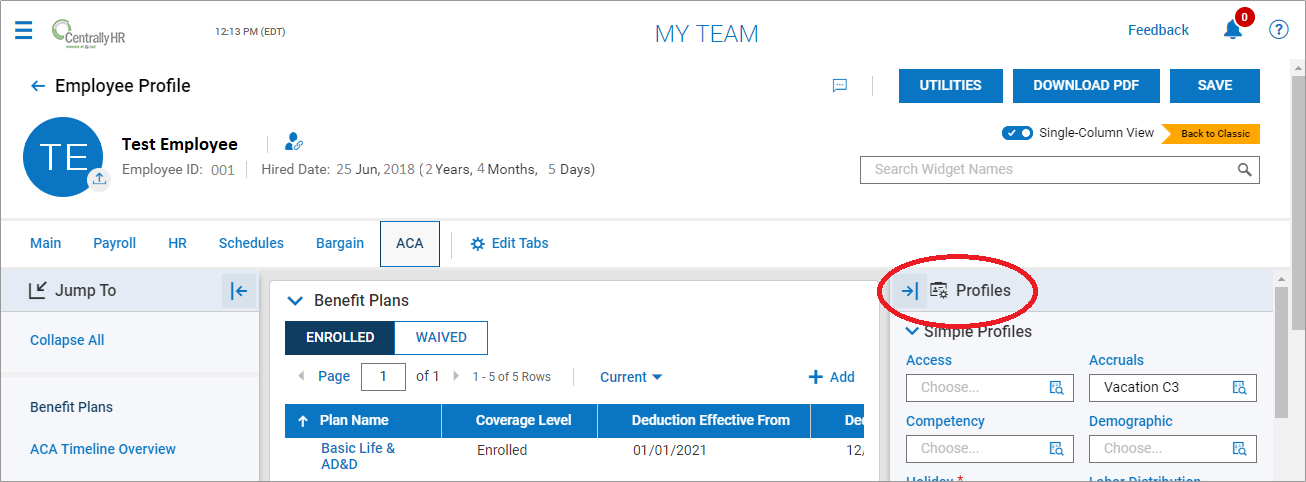Open the Basic Life & AD&D plan

coord(358,456)
